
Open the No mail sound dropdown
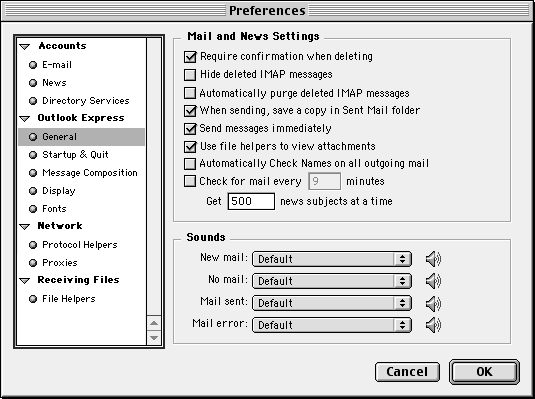coord(332,281)
